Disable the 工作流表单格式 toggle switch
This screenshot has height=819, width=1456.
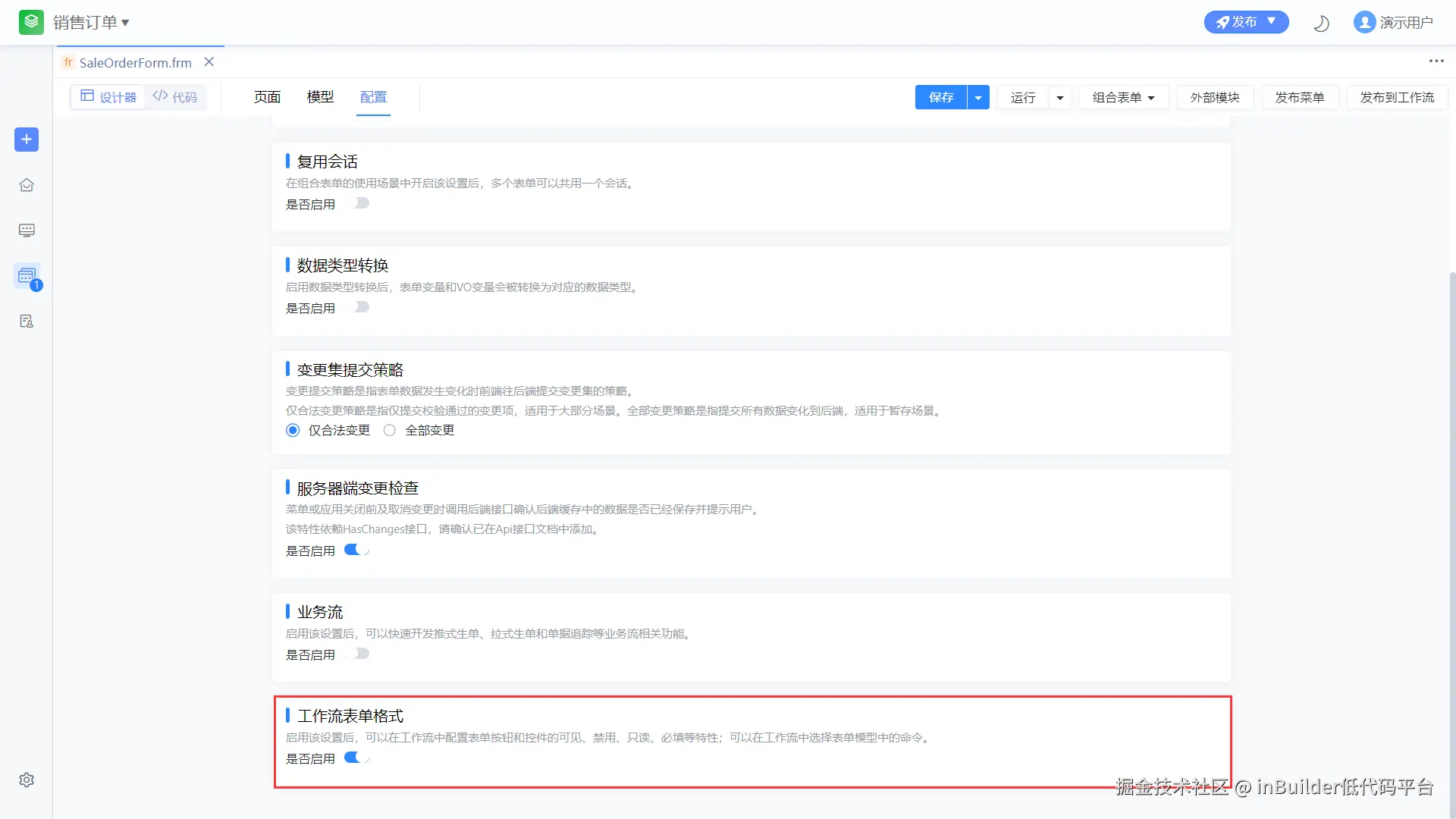pyautogui.click(x=356, y=758)
